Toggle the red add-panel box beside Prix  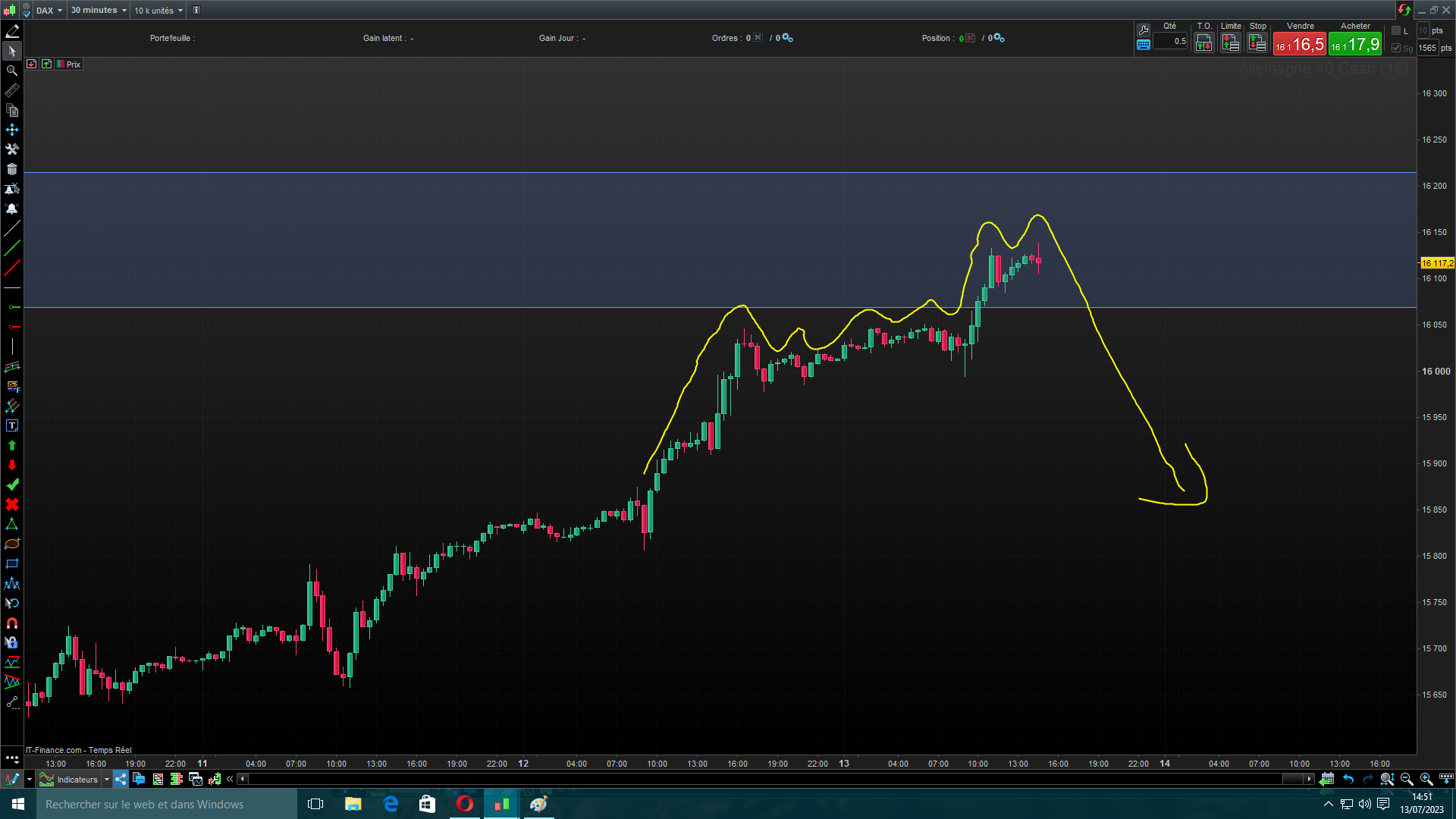point(31,64)
